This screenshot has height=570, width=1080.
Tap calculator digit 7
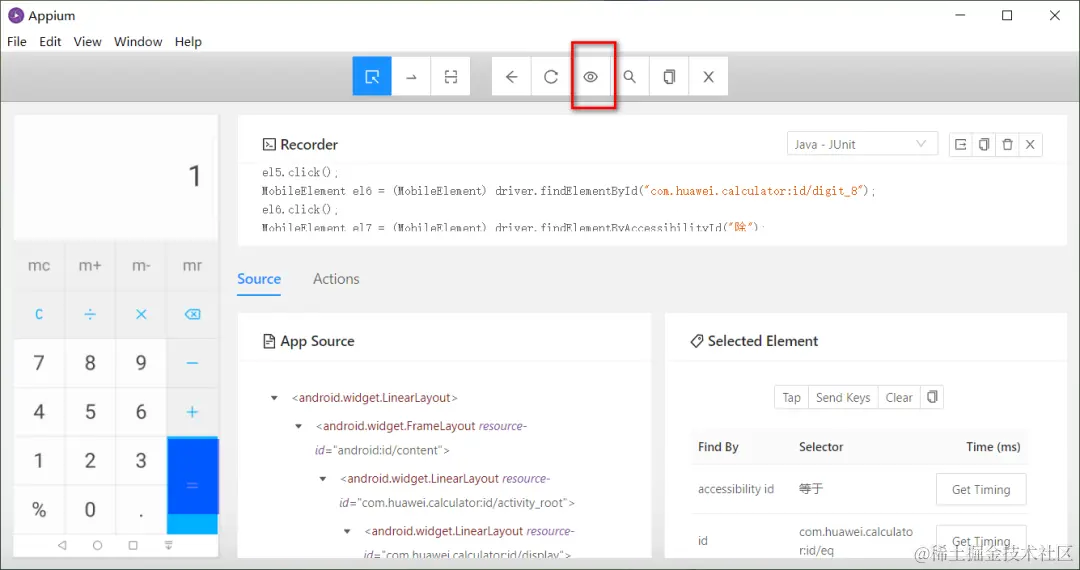point(39,363)
